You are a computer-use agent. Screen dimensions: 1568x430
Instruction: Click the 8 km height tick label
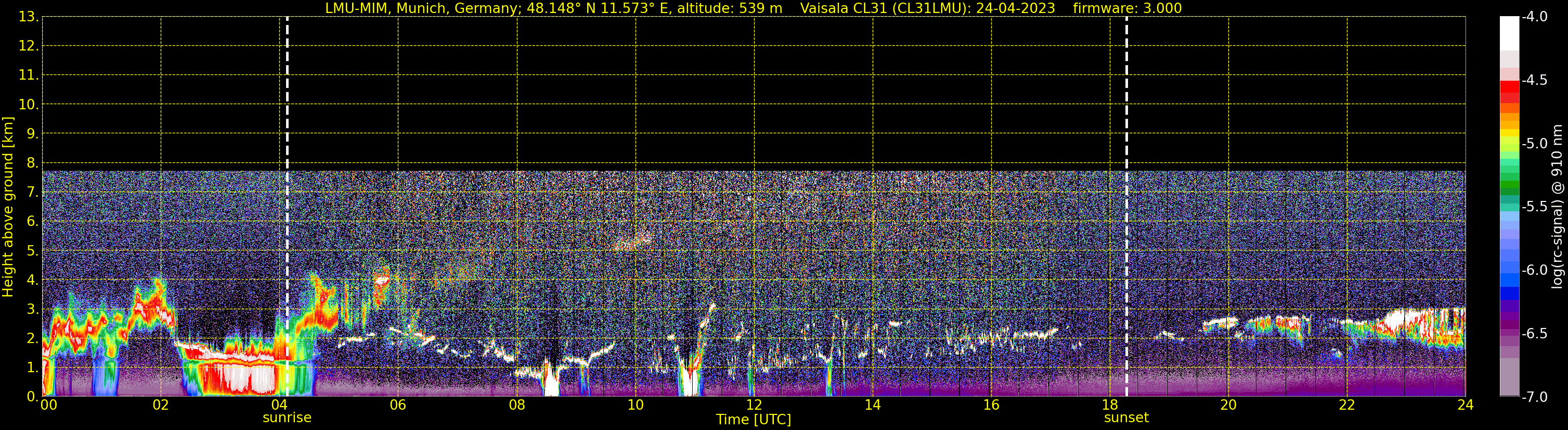pos(32,162)
